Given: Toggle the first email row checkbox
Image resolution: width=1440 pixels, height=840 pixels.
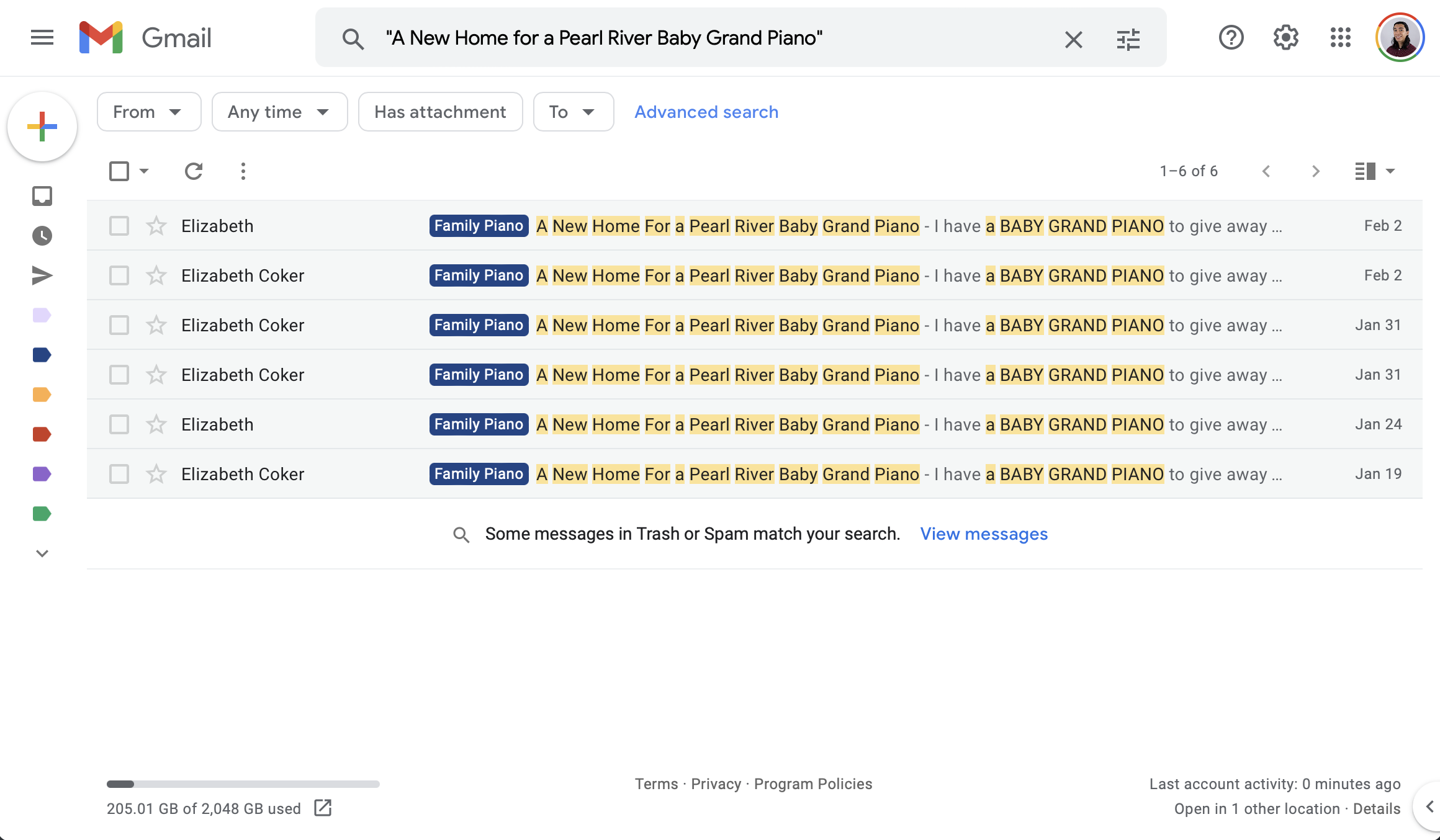Looking at the screenshot, I should pos(119,225).
